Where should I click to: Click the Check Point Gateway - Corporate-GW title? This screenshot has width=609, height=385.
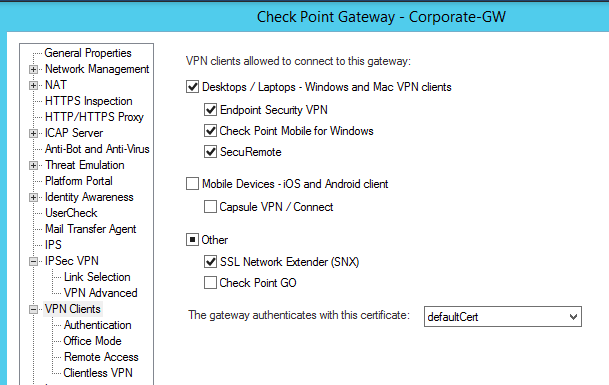(x=381, y=17)
